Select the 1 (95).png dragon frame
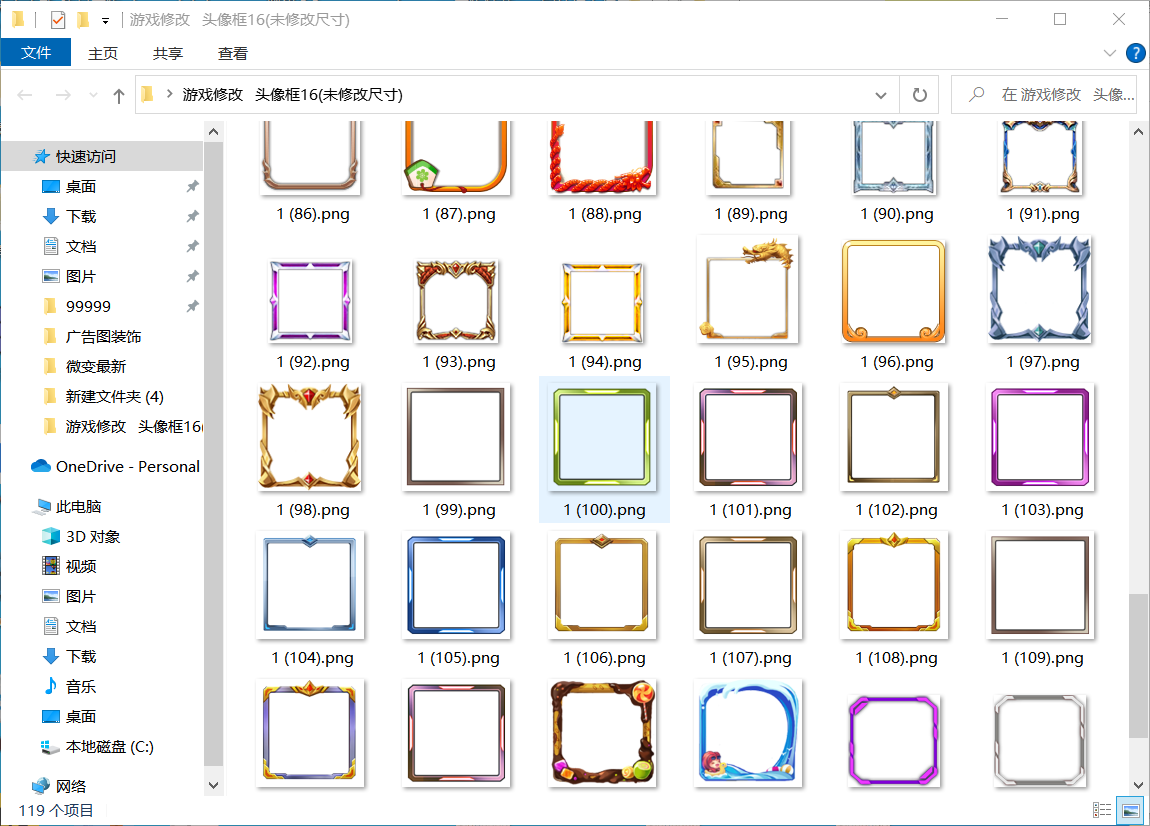1150x826 pixels. (x=748, y=290)
